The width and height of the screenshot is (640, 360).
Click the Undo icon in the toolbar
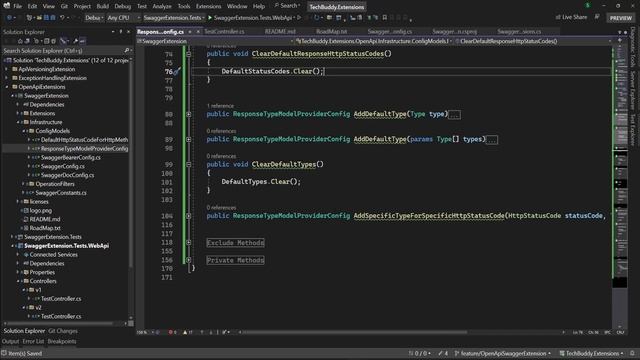tap(62, 18)
